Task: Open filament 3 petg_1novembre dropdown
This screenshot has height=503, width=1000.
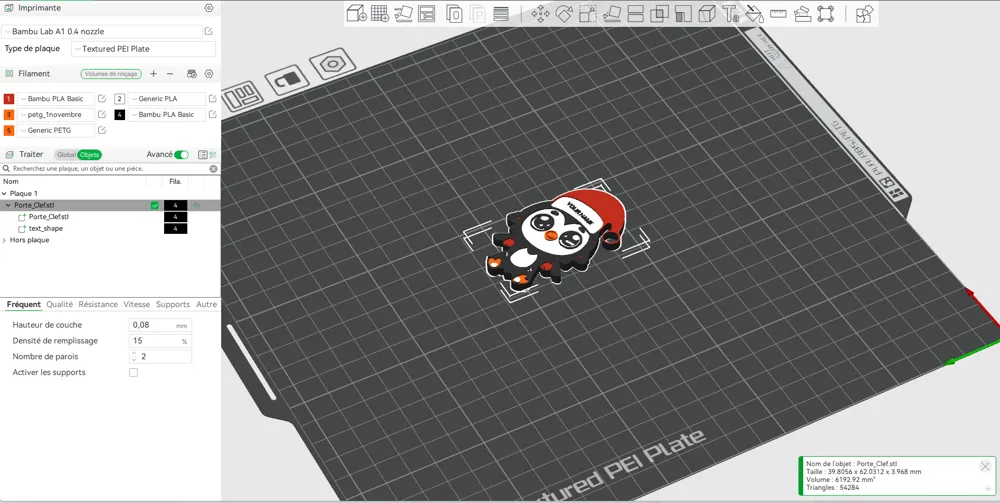Action: click(55, 115)
